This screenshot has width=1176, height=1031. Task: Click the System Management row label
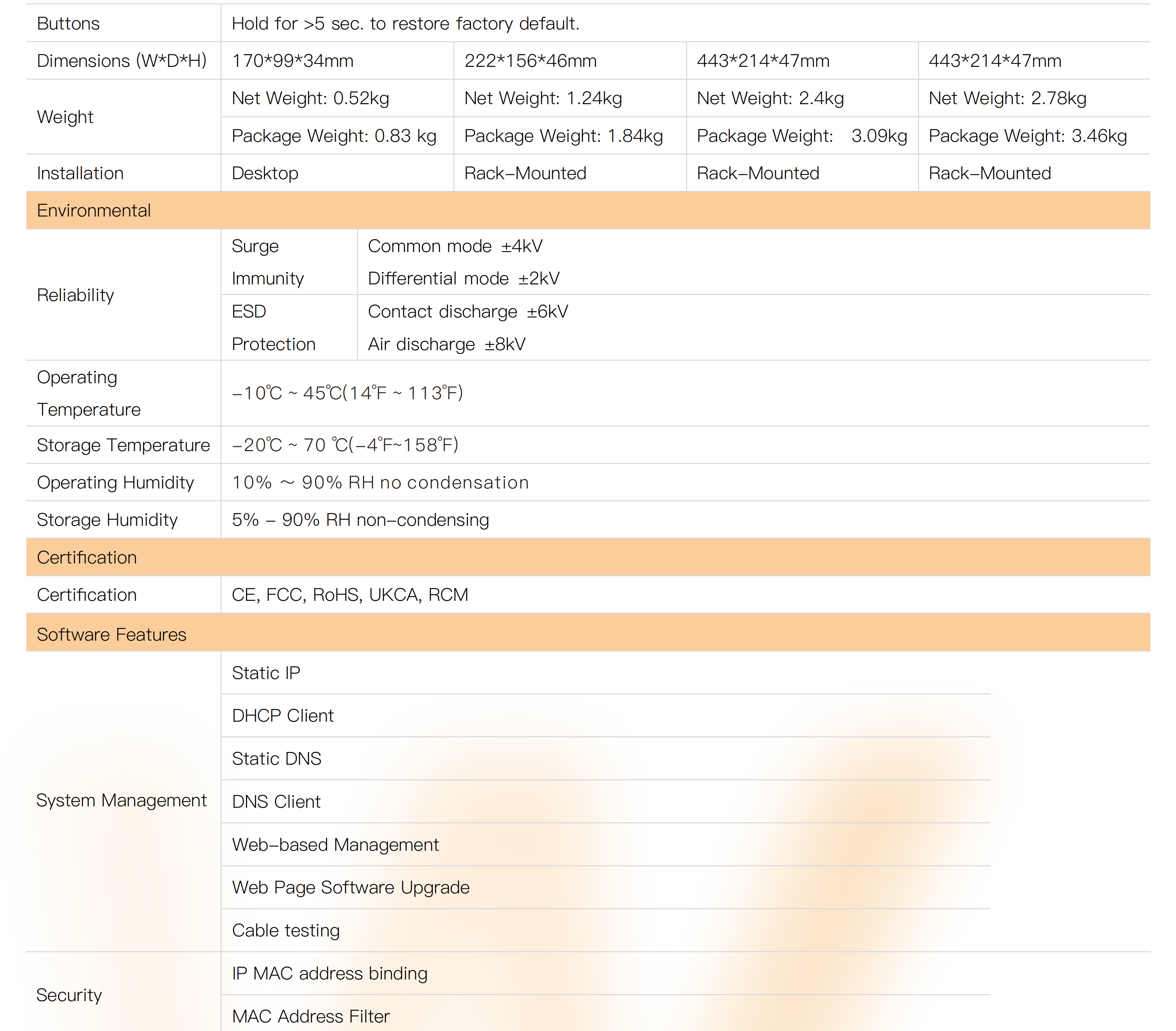[x=121, y=800]
